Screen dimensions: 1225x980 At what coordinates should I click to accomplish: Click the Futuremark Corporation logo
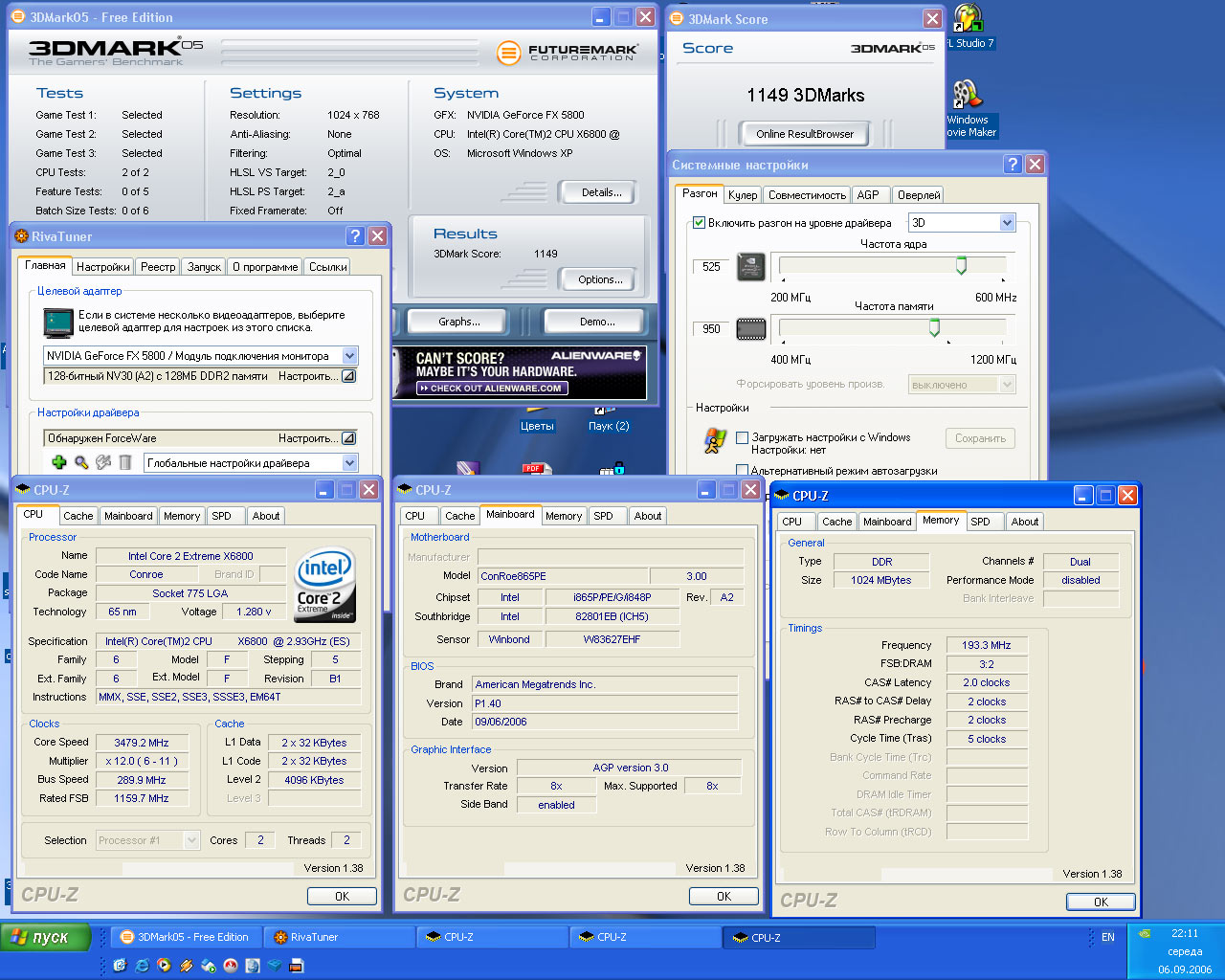pyautogui.click(x=568, y=53)
